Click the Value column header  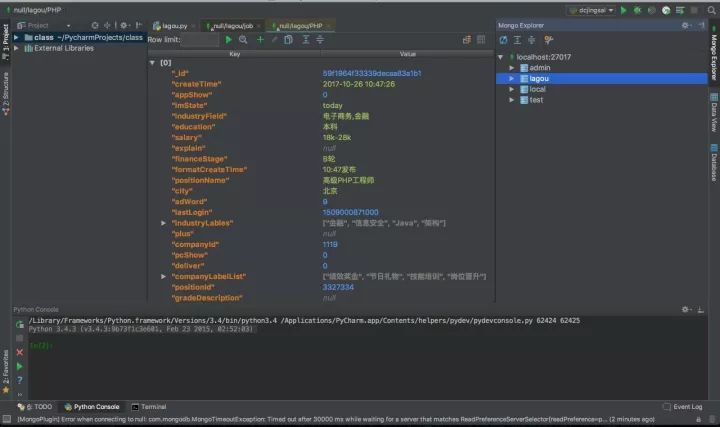[x=407, y=54]
